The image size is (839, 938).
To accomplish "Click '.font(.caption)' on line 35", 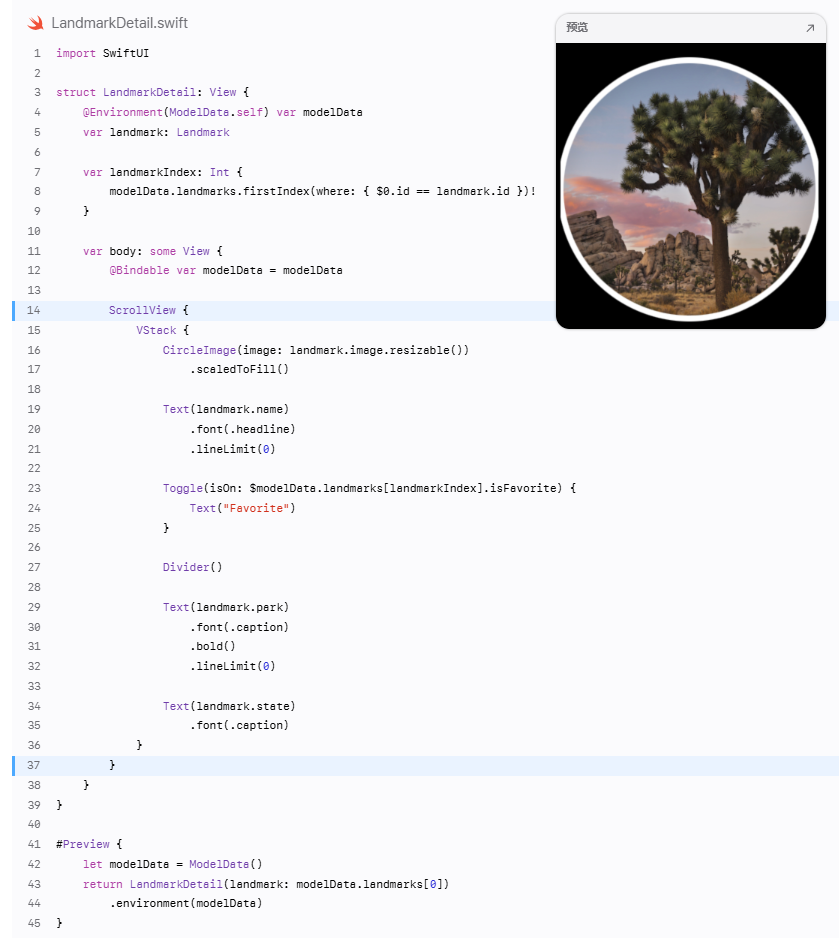I will click(239, 725).
